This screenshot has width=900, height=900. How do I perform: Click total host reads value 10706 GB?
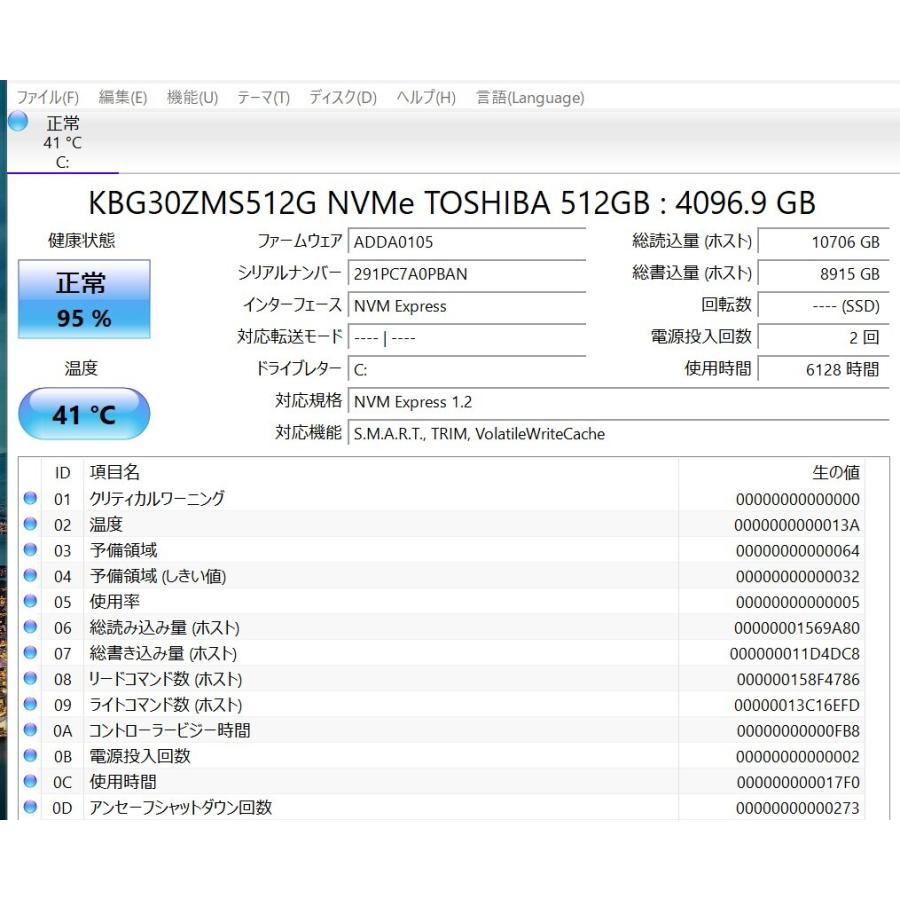click(x=824, y=242)
